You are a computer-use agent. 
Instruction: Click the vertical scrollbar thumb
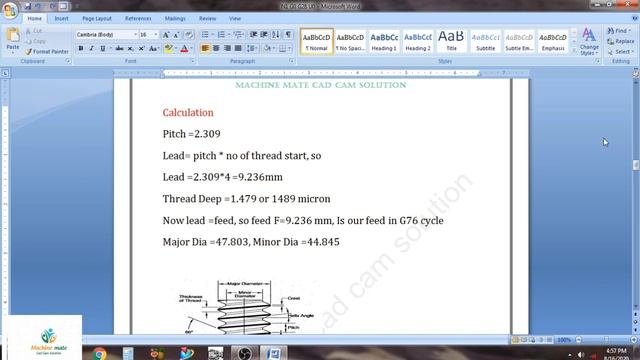tap(636, 165)
